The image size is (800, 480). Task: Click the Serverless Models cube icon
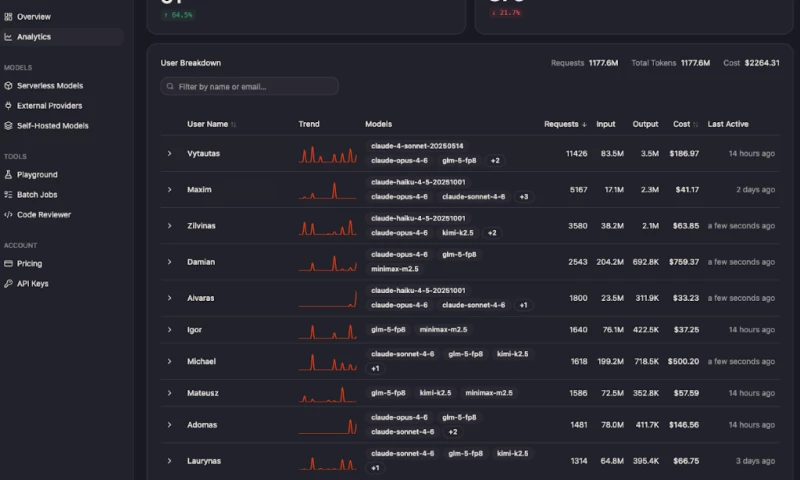(8, 86)
